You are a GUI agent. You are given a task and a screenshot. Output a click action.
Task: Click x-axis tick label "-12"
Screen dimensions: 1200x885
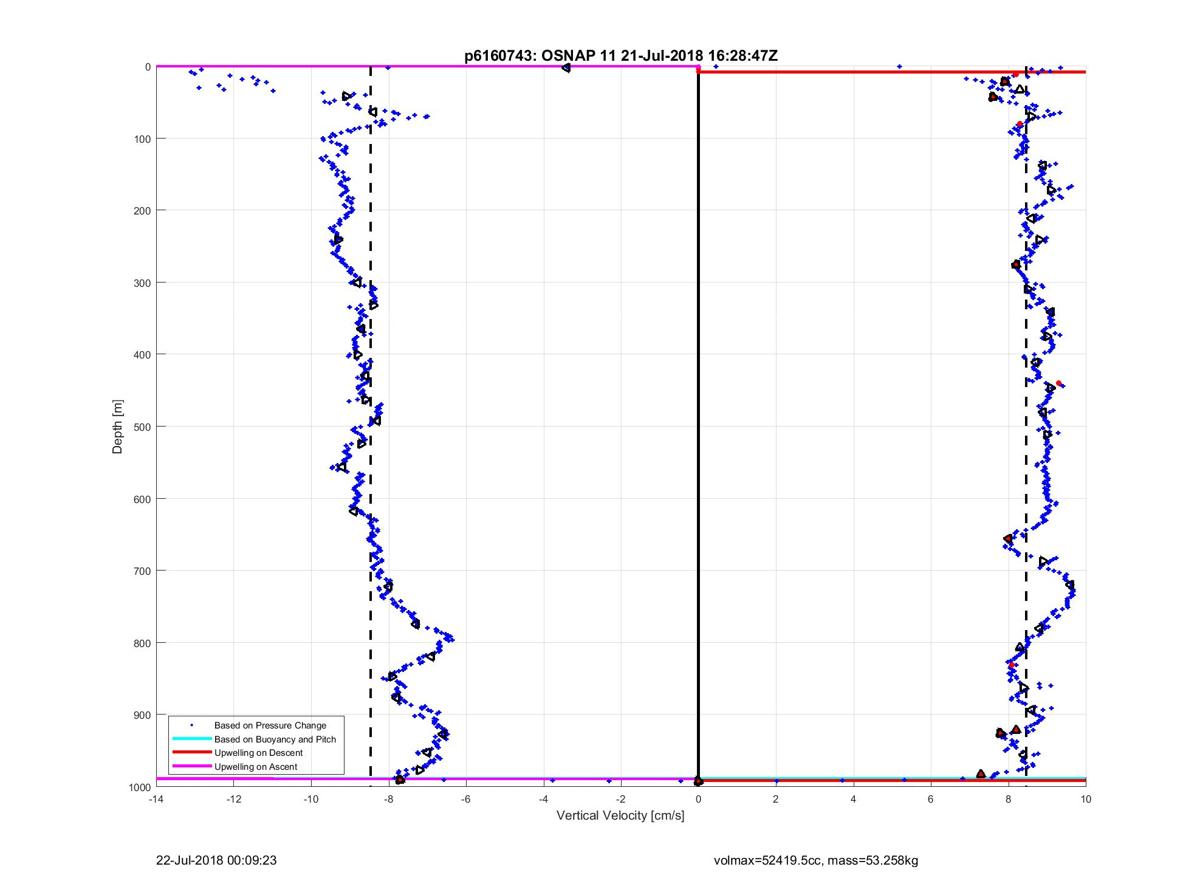(233, 799)
